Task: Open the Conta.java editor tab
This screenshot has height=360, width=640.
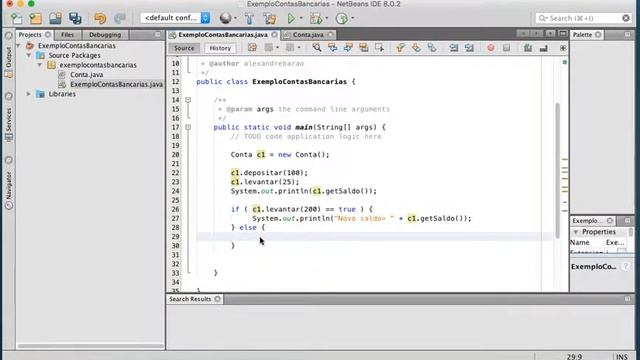Action: [x=308, y=35]
